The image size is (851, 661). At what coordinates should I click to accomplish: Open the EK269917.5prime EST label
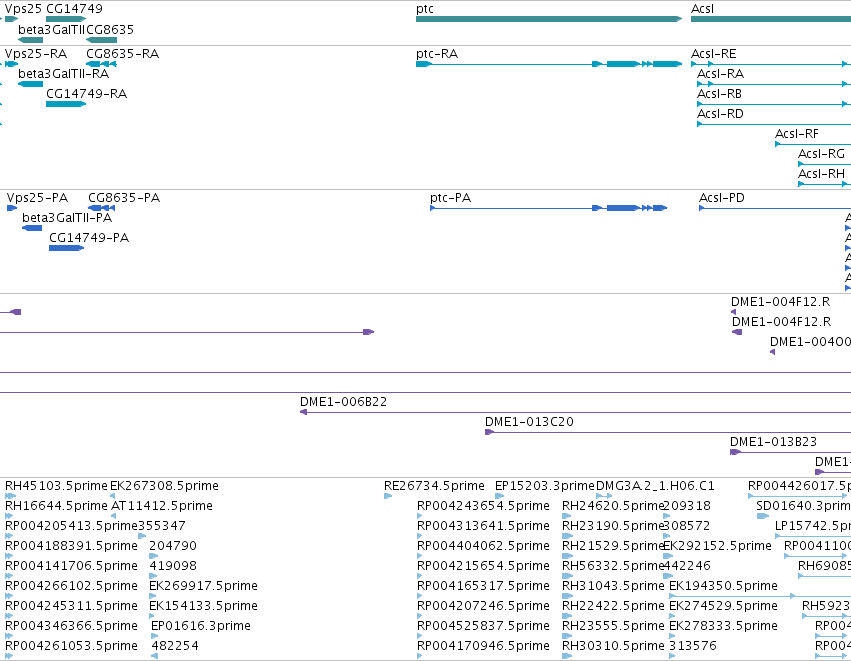tap(204, 587)
